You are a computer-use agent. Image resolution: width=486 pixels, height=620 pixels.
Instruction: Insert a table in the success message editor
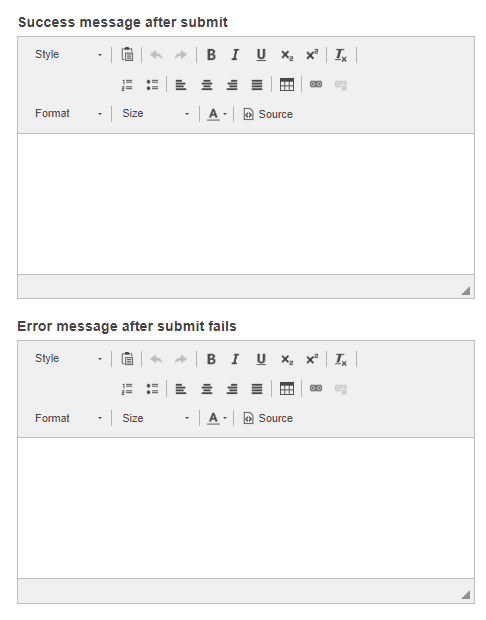pyautogui.click(x=287, y=85)
